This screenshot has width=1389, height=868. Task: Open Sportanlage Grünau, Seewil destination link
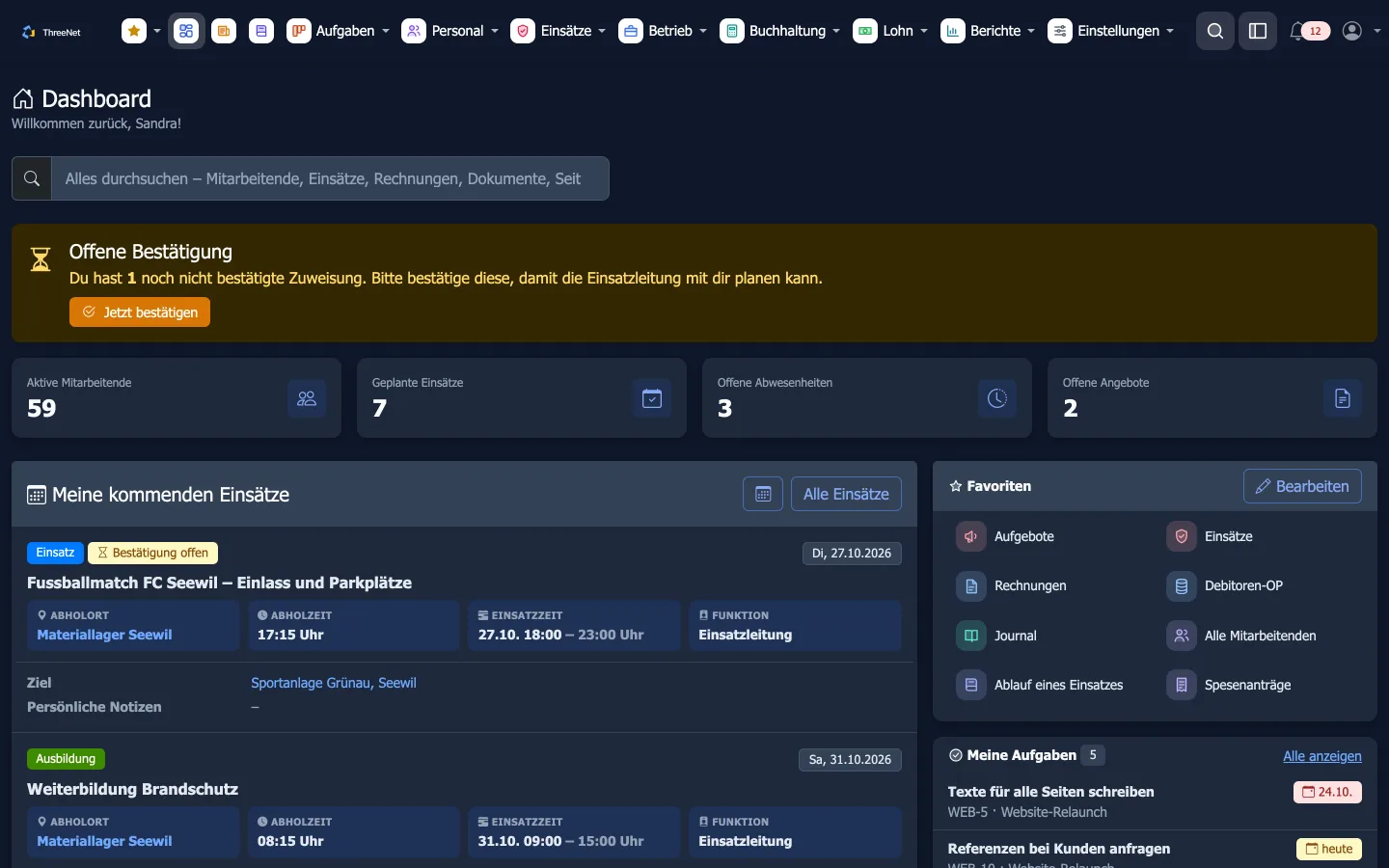pyautogui.click(x=334, y=683)
